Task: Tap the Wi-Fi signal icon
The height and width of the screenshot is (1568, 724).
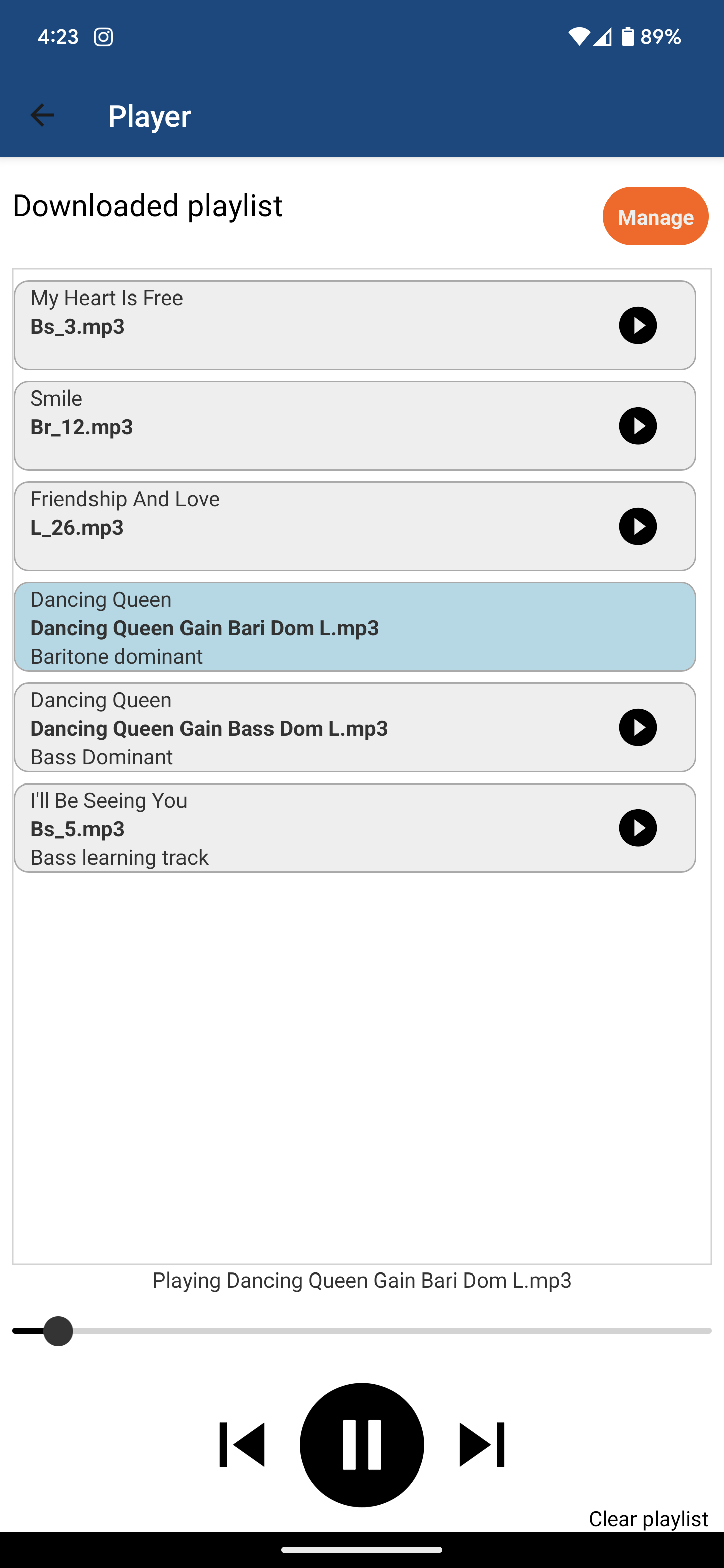Action: pos(579,37)
